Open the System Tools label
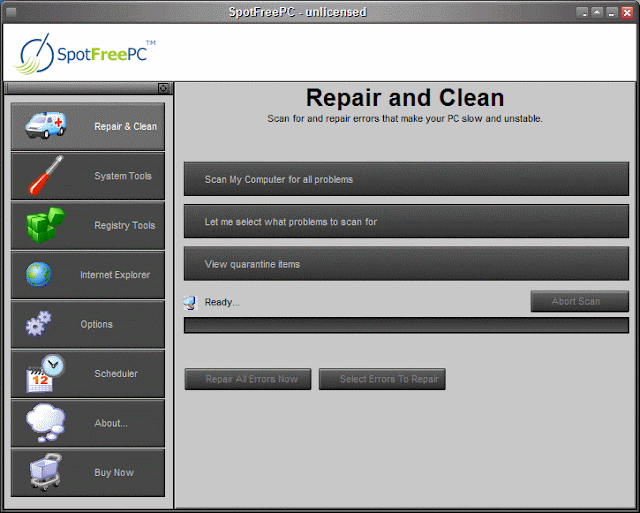 click(123, 176)
